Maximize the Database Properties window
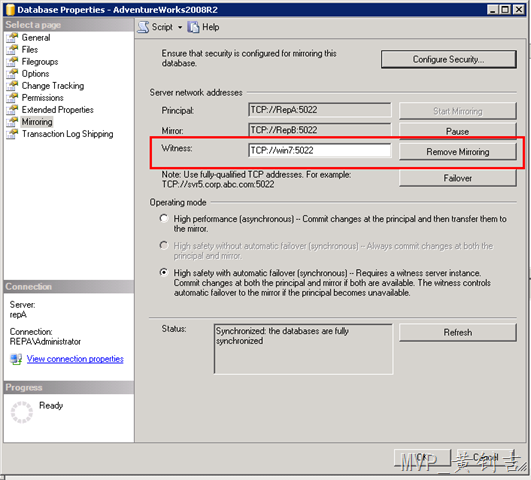 (505, 9)
